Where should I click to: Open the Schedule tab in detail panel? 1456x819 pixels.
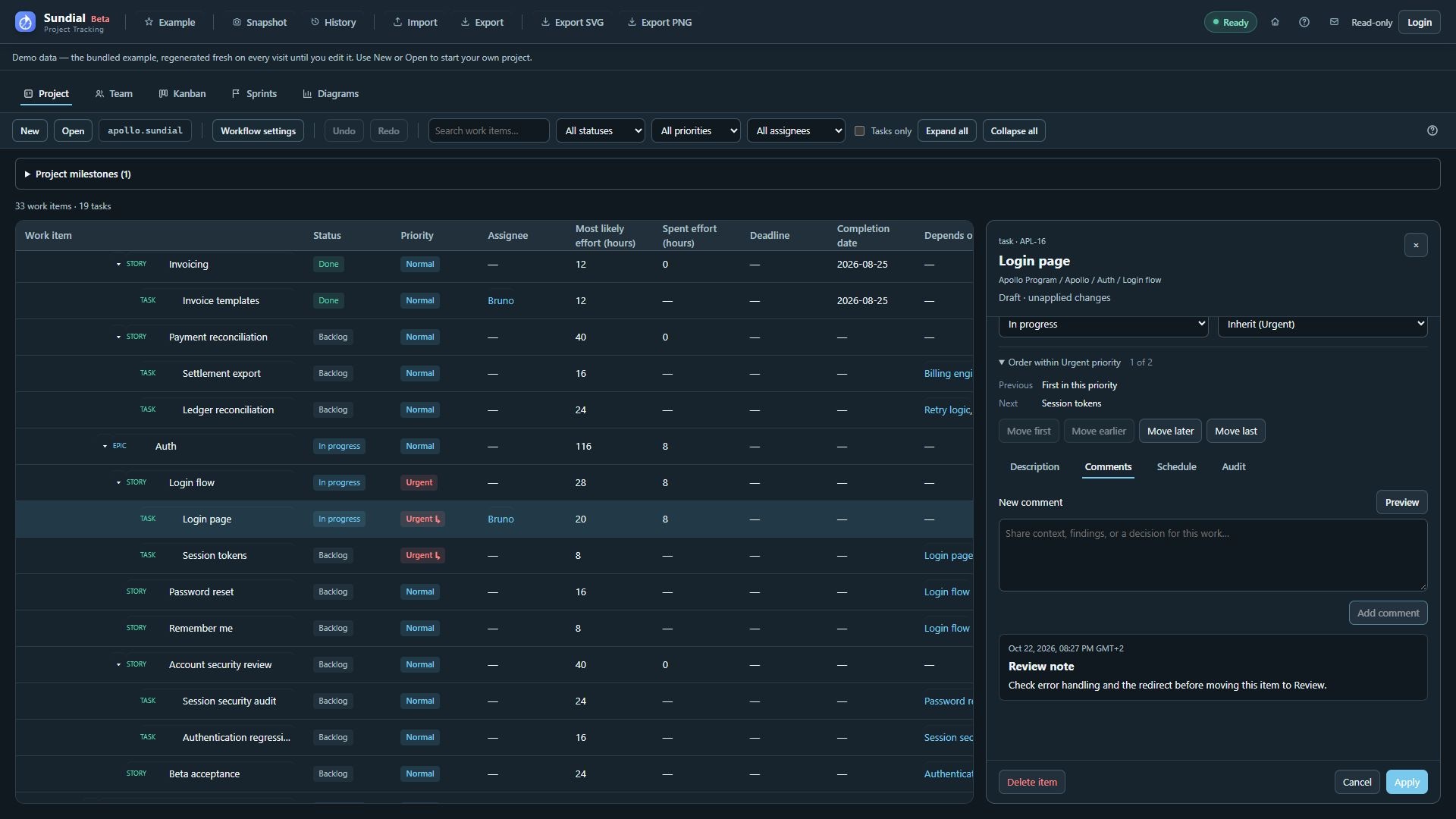point(1176,466)
